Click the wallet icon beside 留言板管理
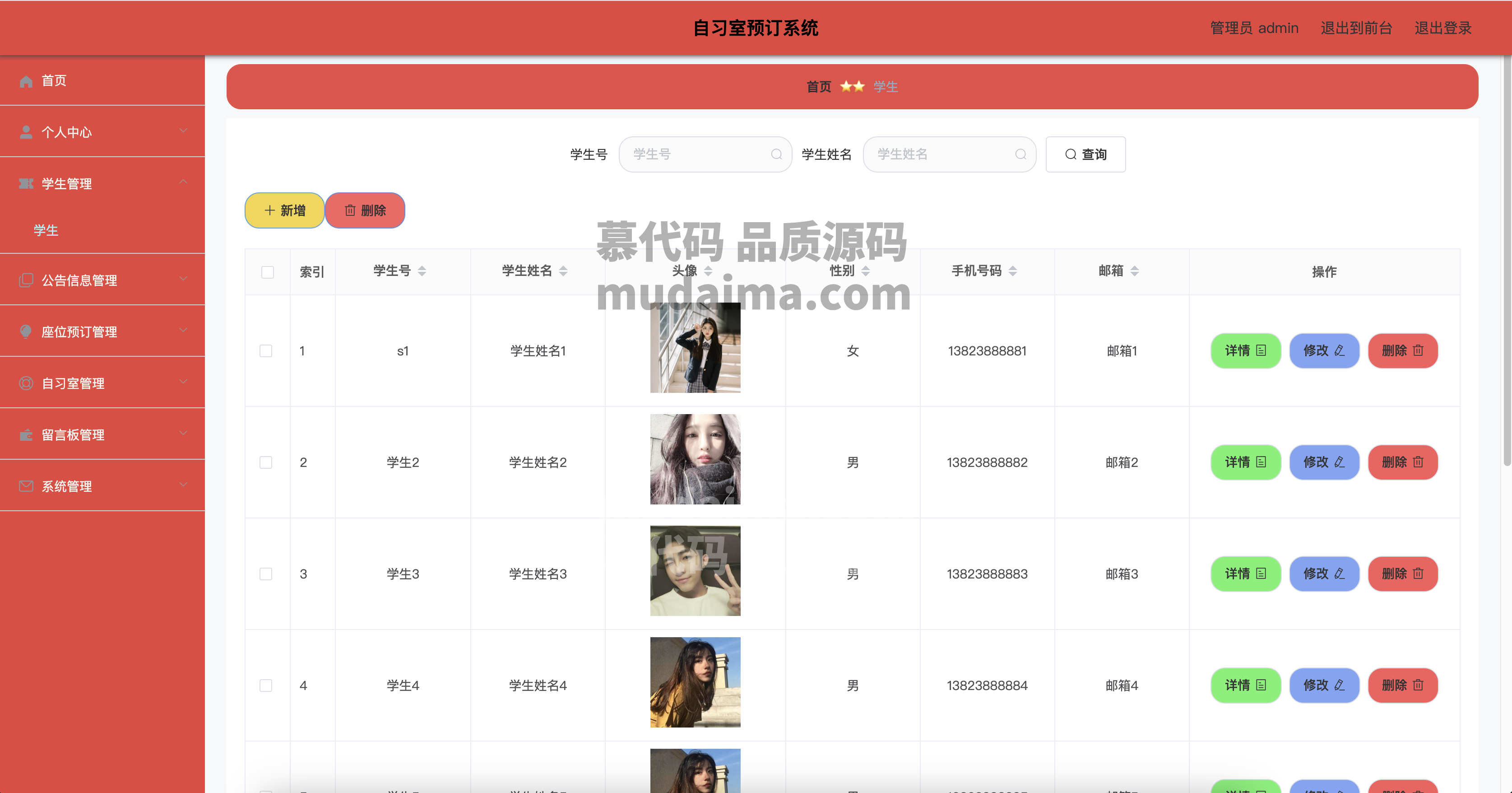 click(26, 435)
